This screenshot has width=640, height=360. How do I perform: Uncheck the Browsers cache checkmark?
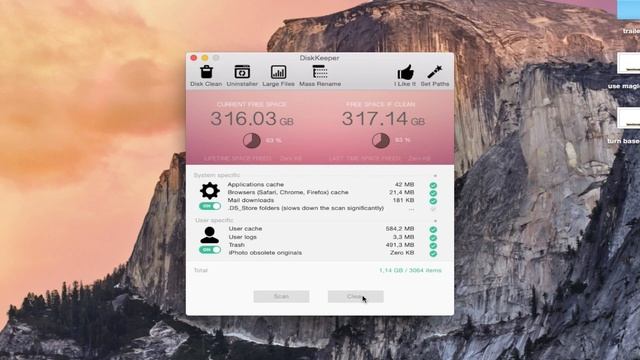coord(433,193)
